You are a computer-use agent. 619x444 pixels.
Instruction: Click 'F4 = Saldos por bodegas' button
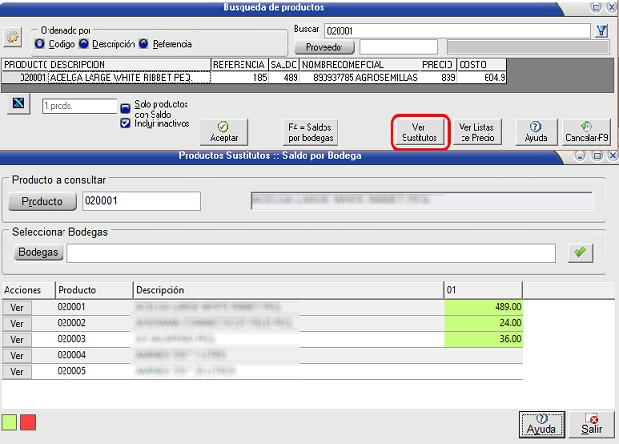(x=310, y=132)
